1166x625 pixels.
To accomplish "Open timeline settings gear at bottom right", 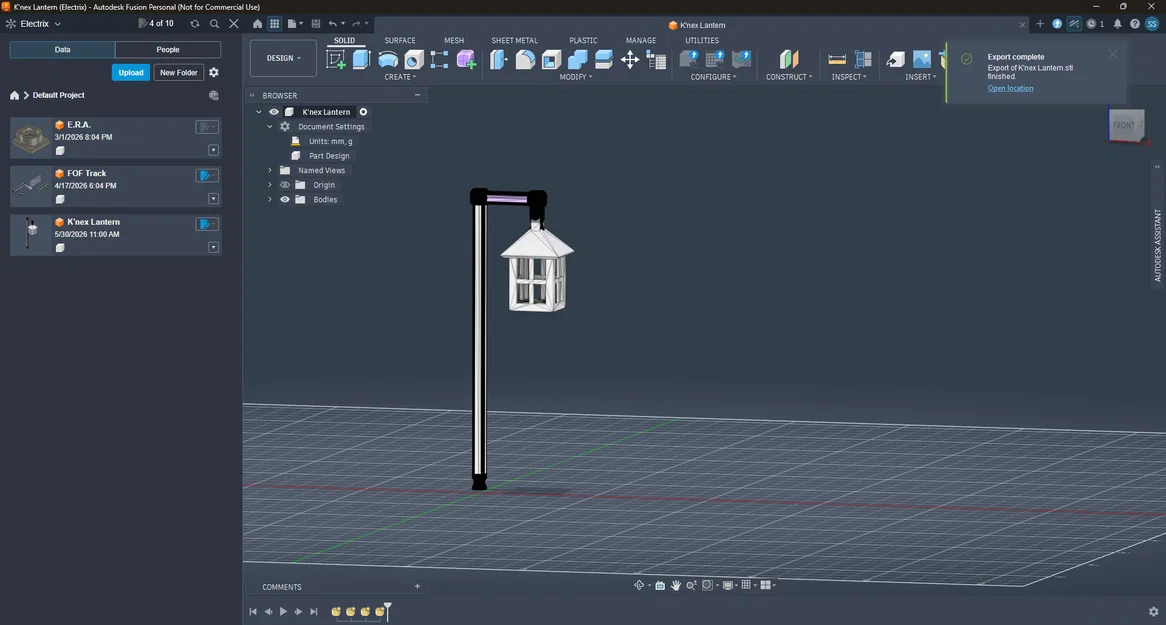I will tap(1154, 612).
